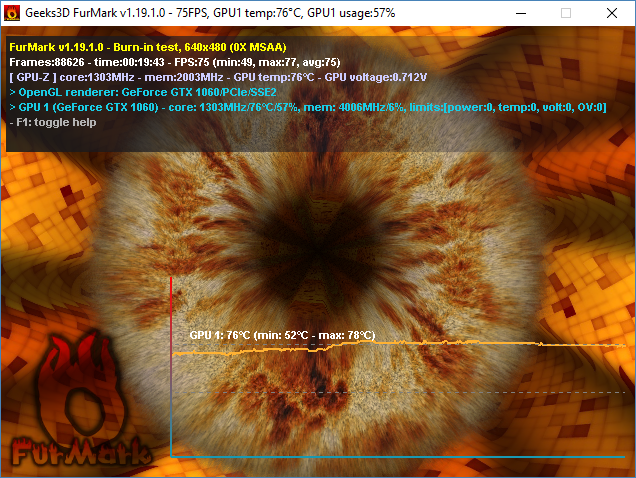Click the 'Frames:88626 - time:00:19:43' stats line
Viewport: 636px width, 478px height.
pyautogui.click(x=175, y=62)
